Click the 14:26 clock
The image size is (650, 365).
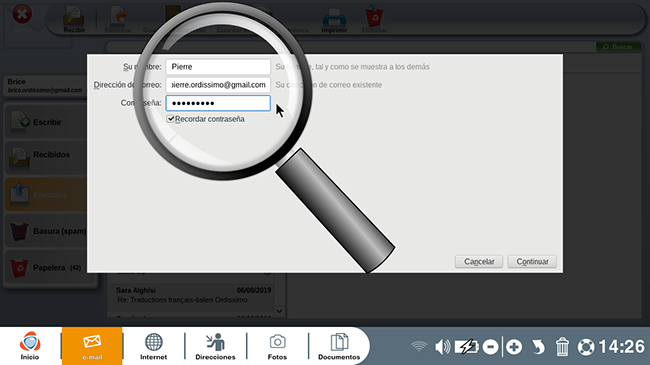[622, 347]
